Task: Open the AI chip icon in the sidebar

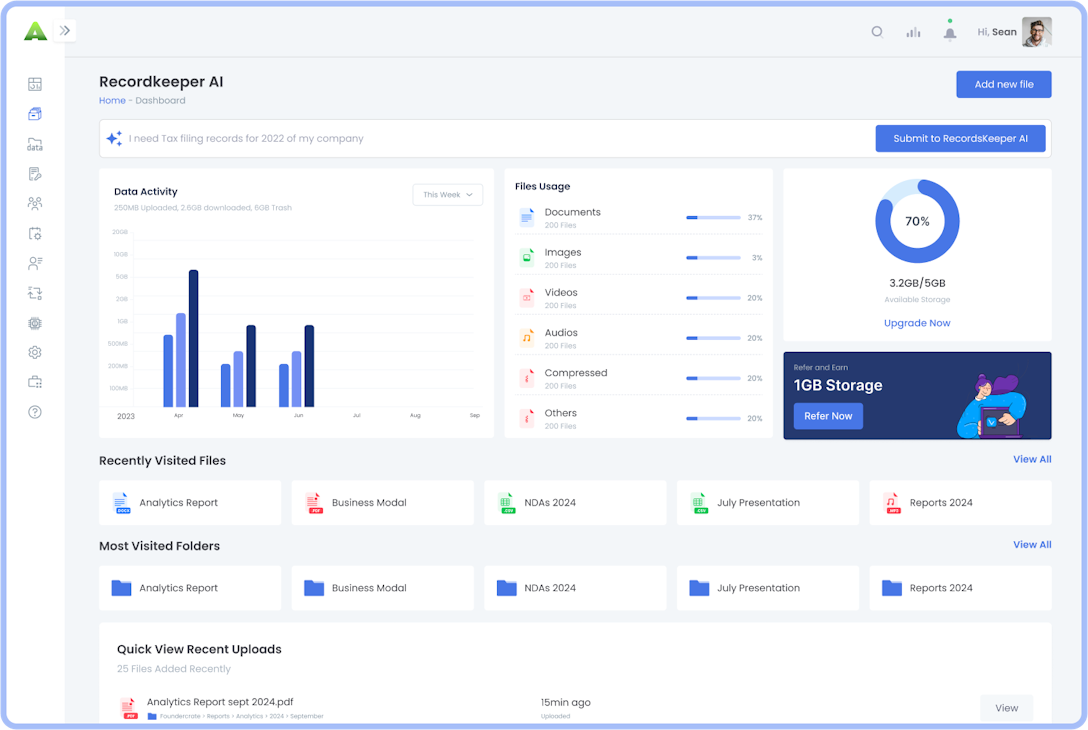Action: coord(35,323)
